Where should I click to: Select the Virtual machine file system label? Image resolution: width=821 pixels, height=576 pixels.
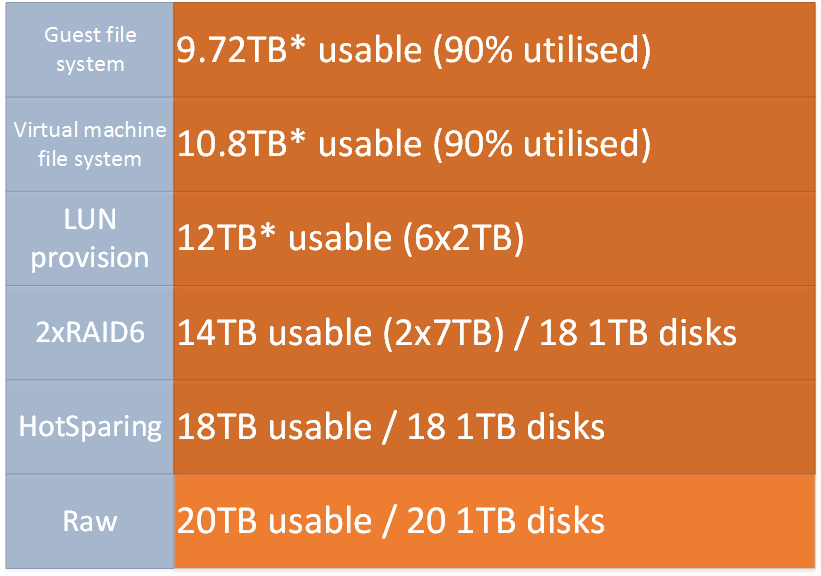pyautogui.click(x=90, y=144)
